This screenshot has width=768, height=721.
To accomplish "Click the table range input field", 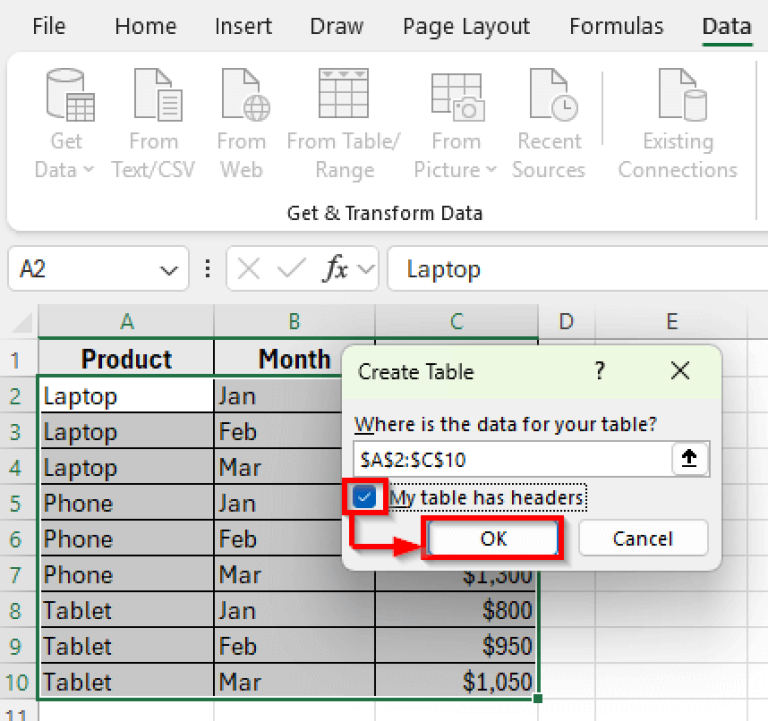I will [512, 459].
